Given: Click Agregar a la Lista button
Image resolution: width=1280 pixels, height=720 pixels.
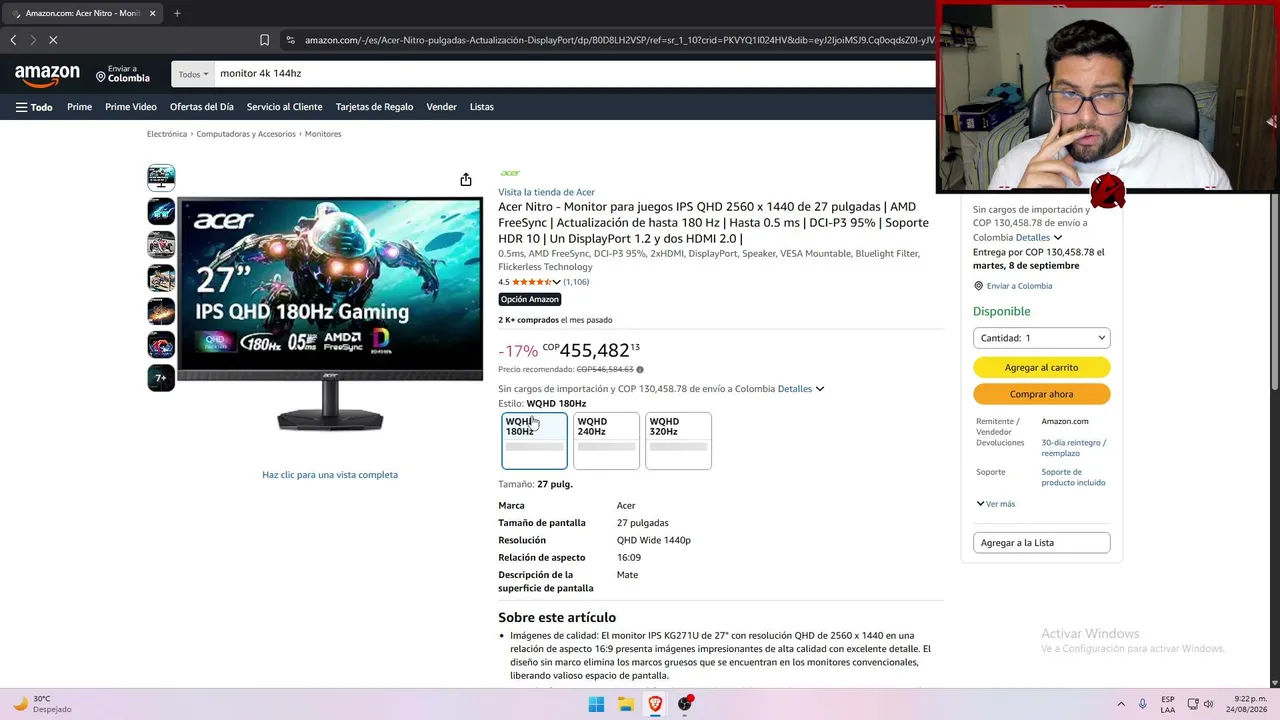Looking at the screenshot, I should point(1041,543).
